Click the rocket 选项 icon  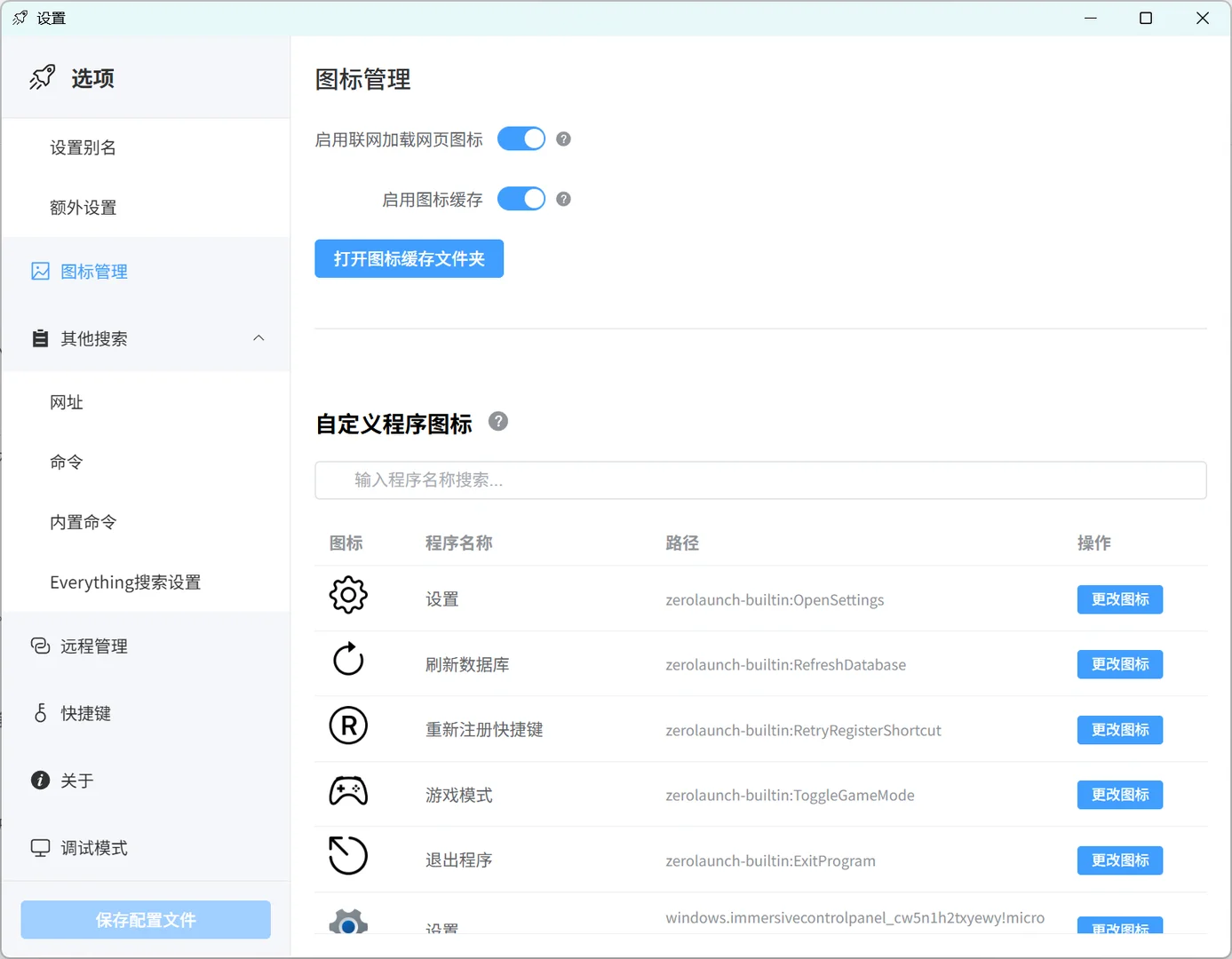click(42, 77)
